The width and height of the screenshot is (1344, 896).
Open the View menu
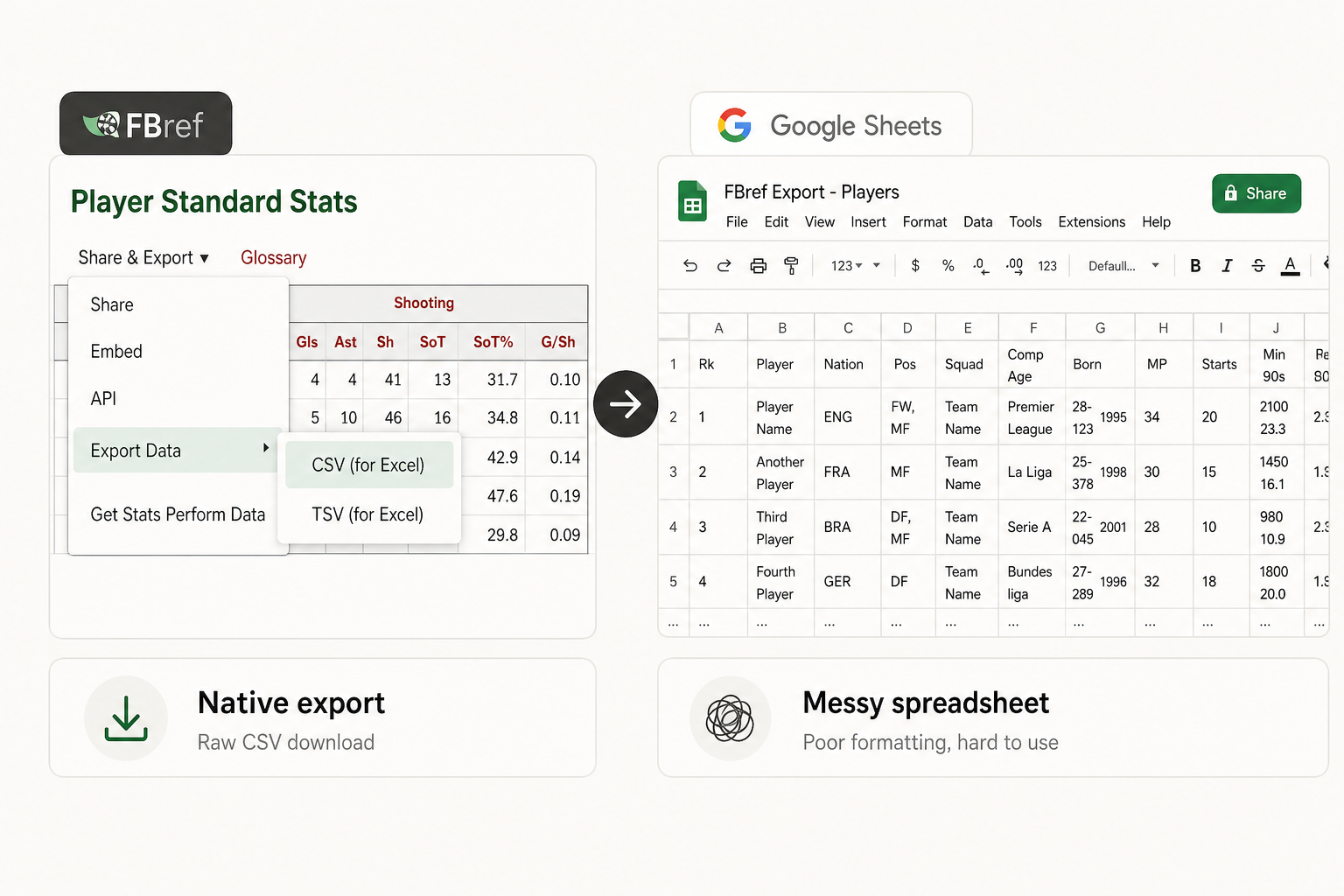point(820,222)
